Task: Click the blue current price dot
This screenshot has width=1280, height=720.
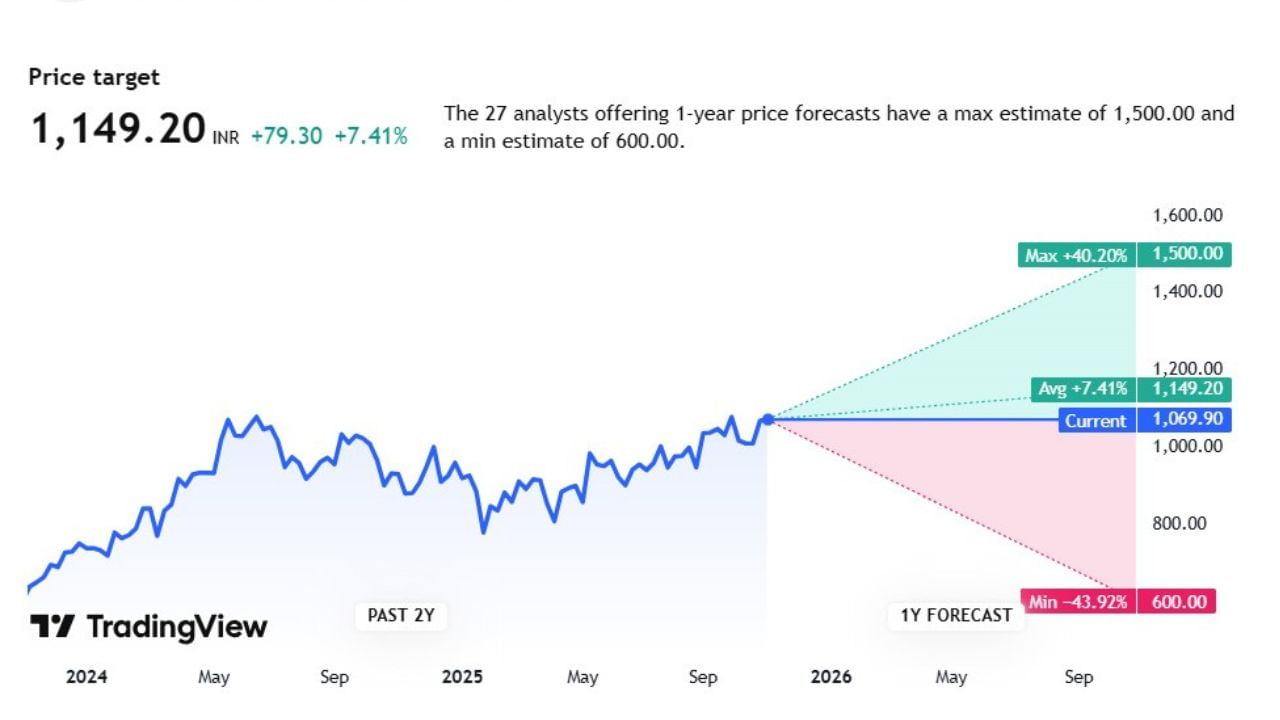Action: click(768, 420)
